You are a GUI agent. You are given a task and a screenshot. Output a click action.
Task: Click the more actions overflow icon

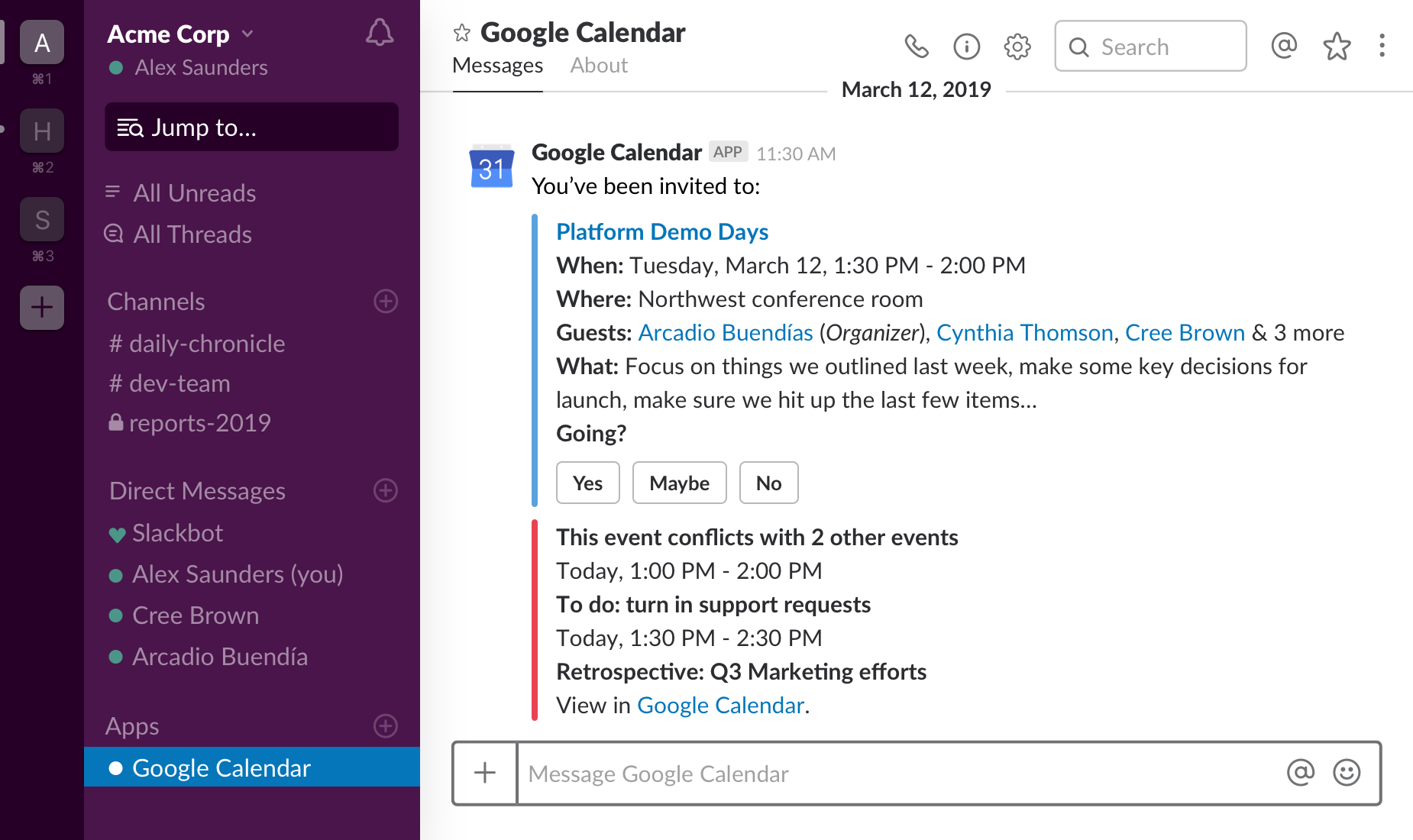(x=1382, y=47)
